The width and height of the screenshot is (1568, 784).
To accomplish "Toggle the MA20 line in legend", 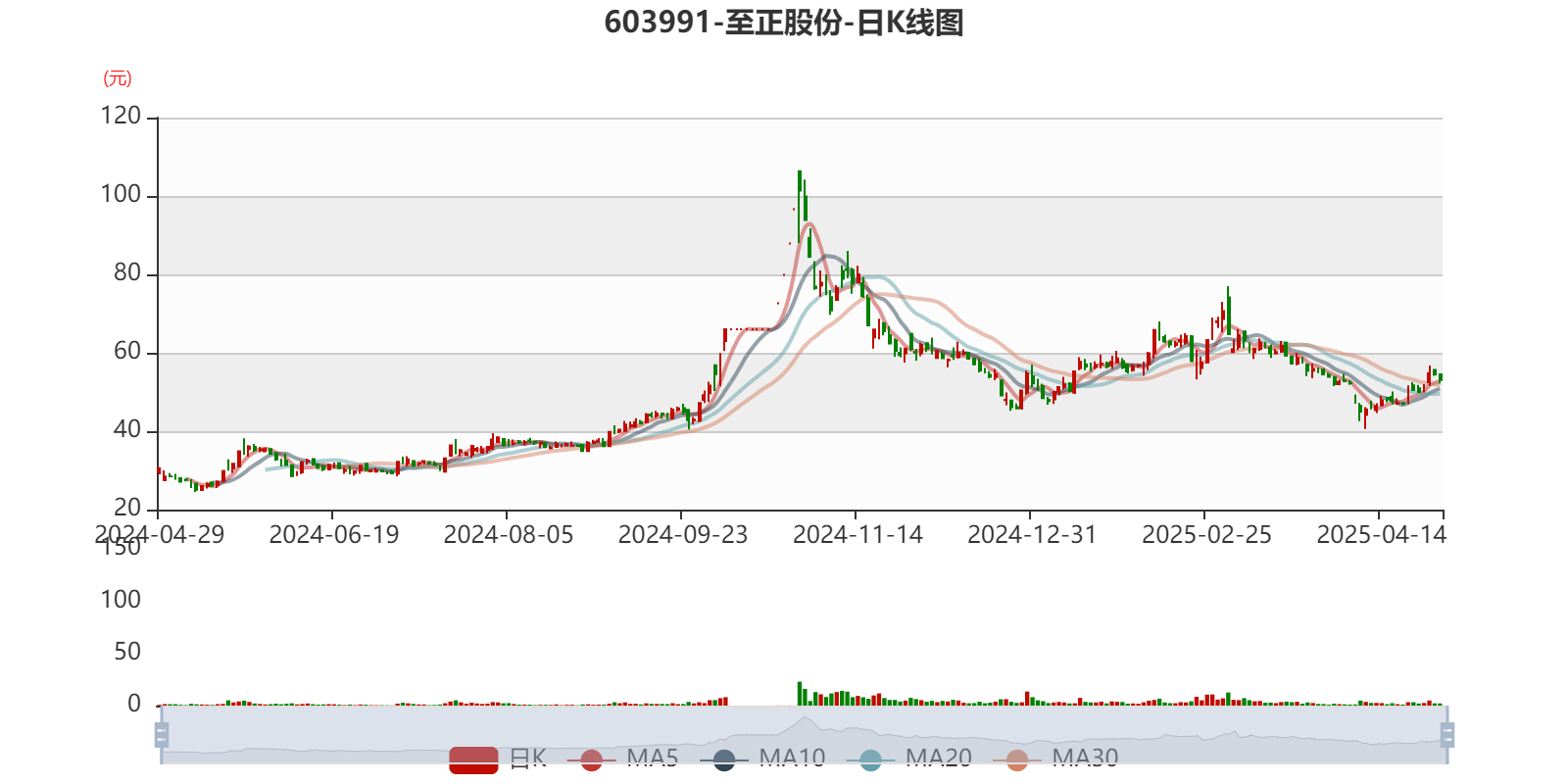I will pyautogui.click(x=909, y=759).
